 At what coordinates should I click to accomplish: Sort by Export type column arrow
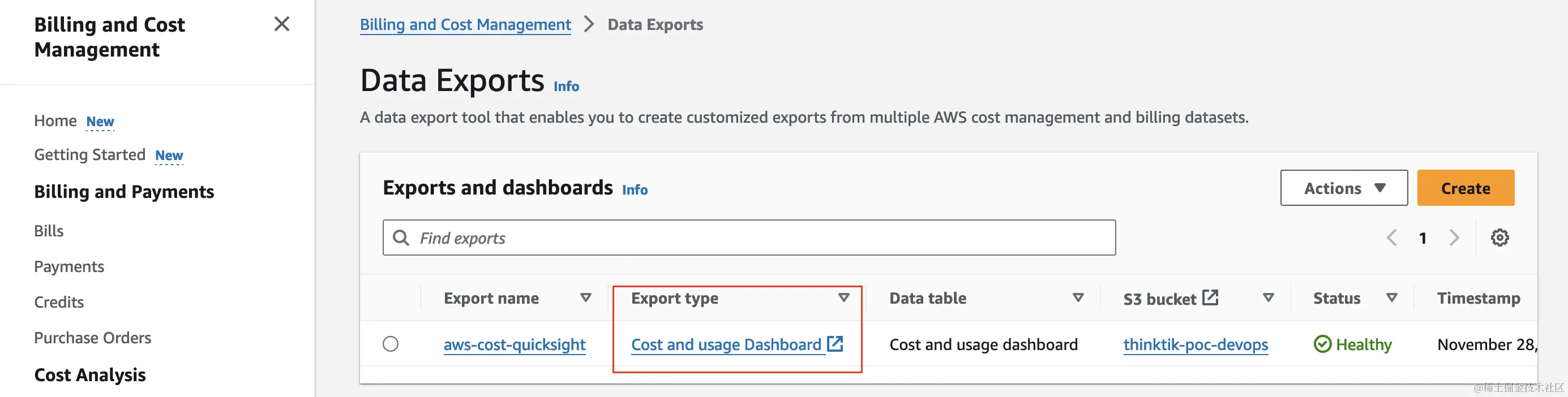pyautogui.click(x=843, y=298)
